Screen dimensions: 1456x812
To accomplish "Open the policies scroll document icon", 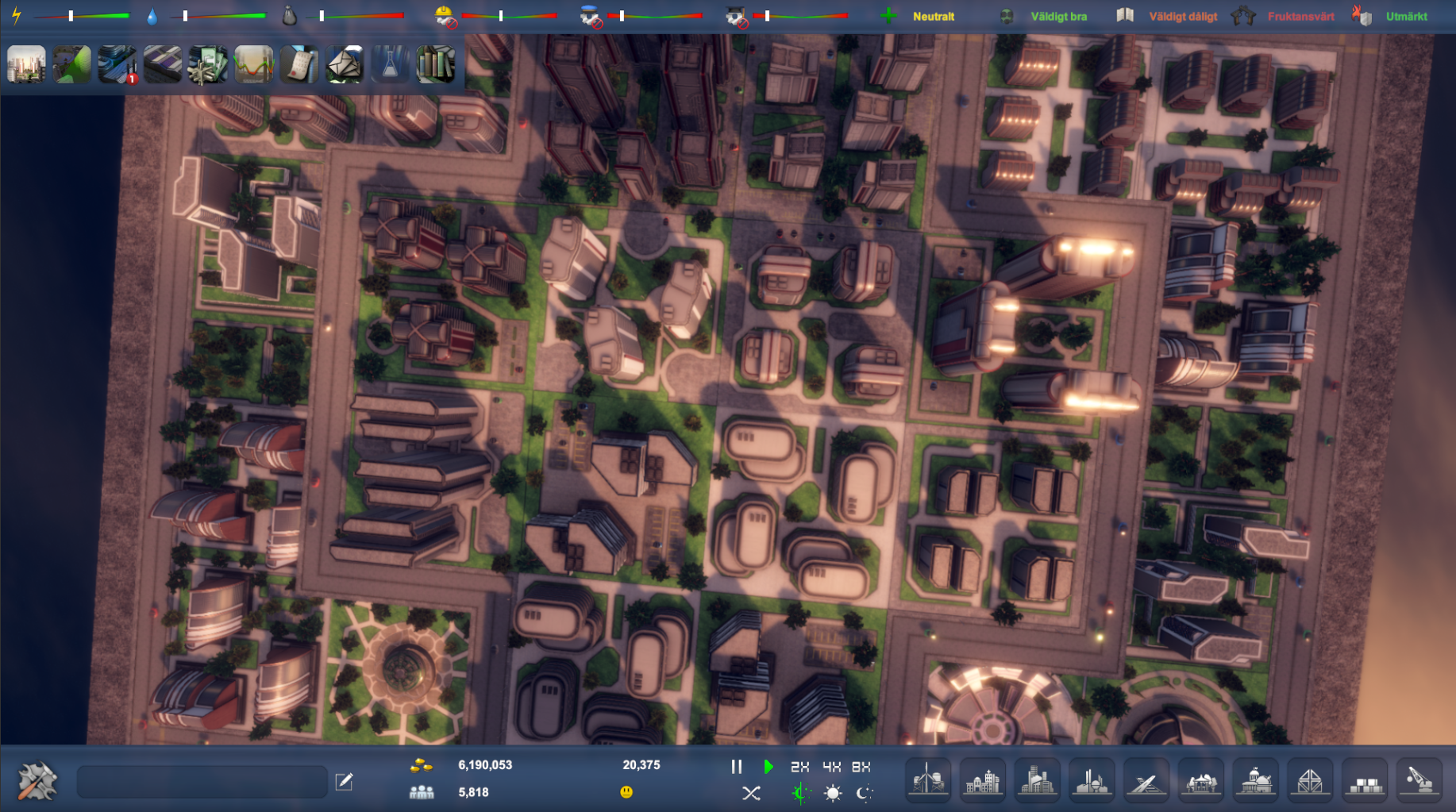I will tap(299, 64).
